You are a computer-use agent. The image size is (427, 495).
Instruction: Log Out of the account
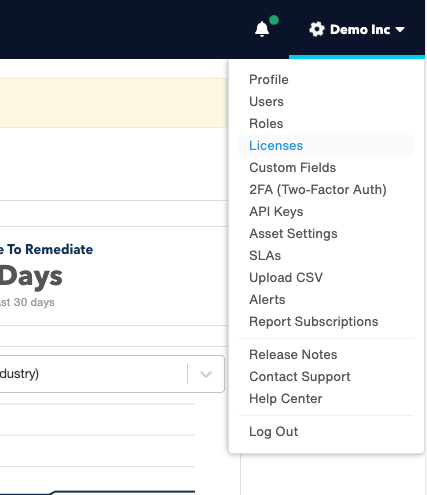pos(273,432)
